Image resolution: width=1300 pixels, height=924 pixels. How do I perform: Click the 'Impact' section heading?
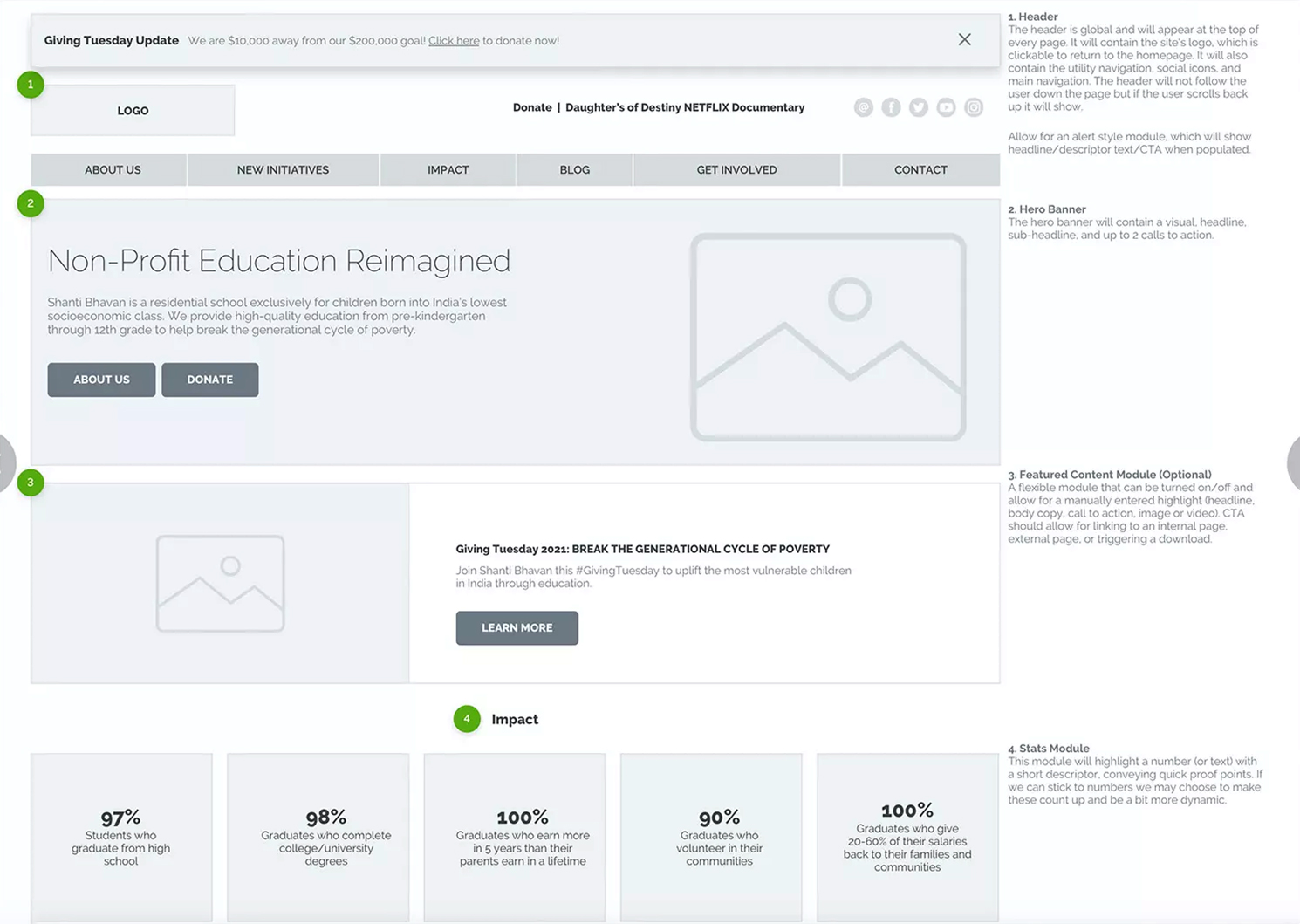515,719
